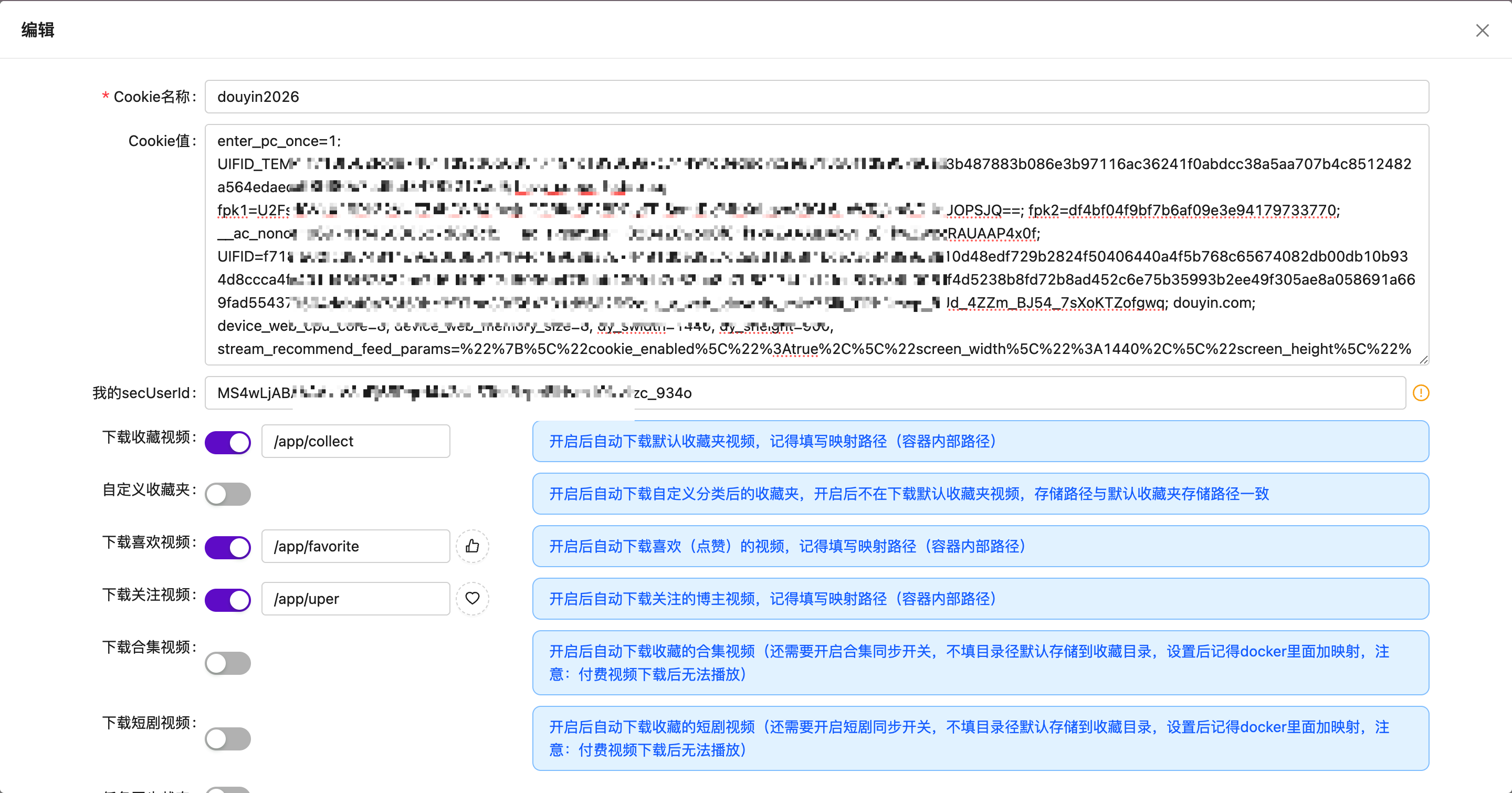Image resolution: width=1512 pixels, height=793 pixels.
Task: Click the /app/uper path field
Action: (356, 599)
